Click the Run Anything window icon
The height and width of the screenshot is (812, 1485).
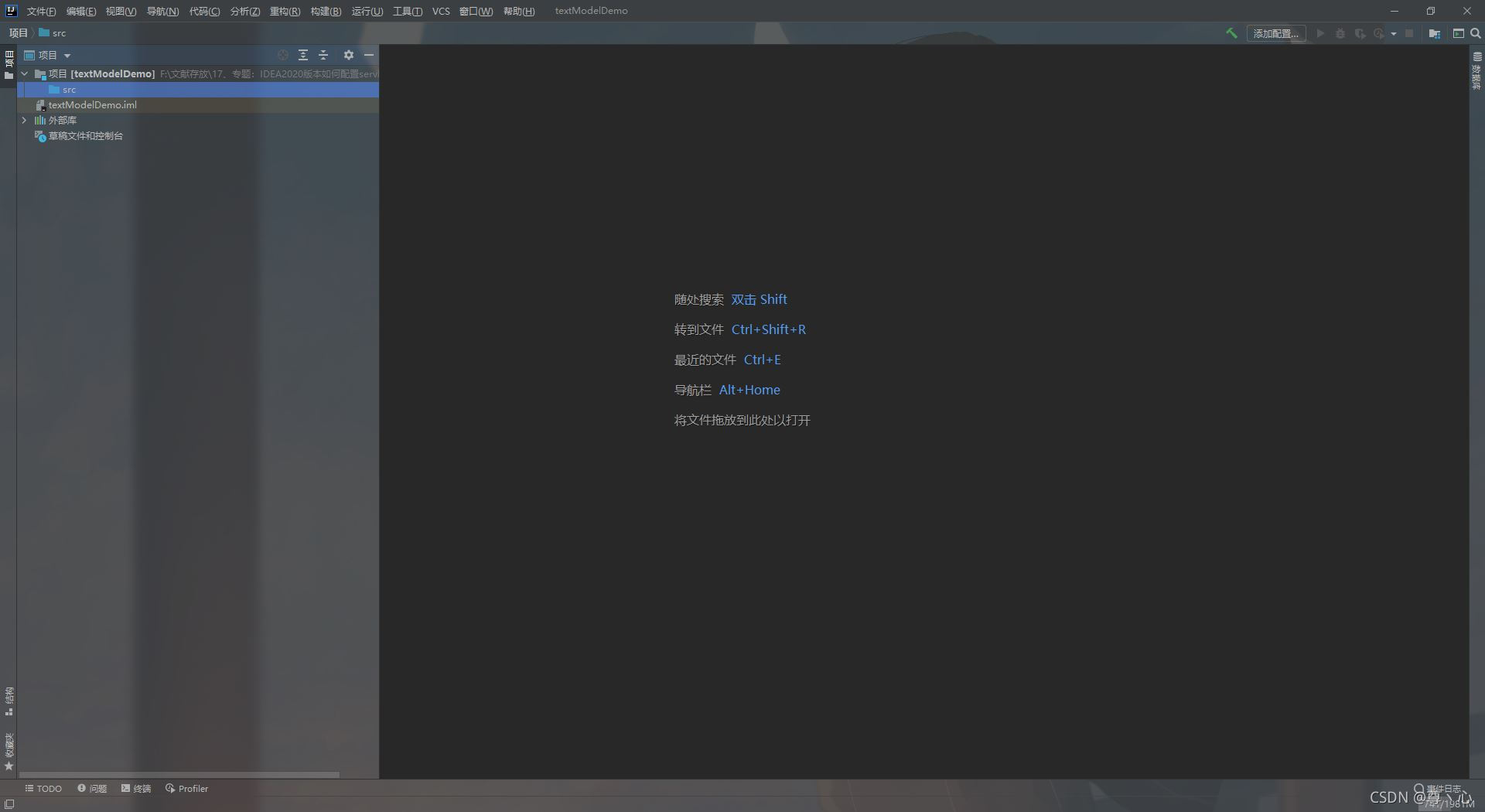pos(1458,33)
